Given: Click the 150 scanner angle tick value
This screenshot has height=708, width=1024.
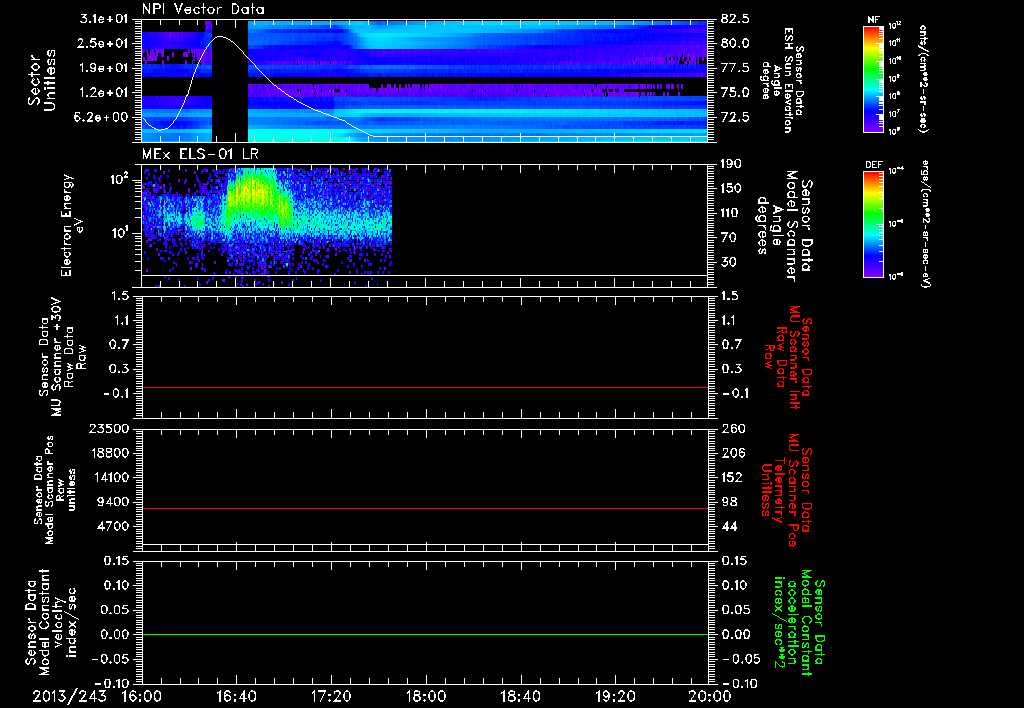Looking at the screenshot, I should pos(731,189).
